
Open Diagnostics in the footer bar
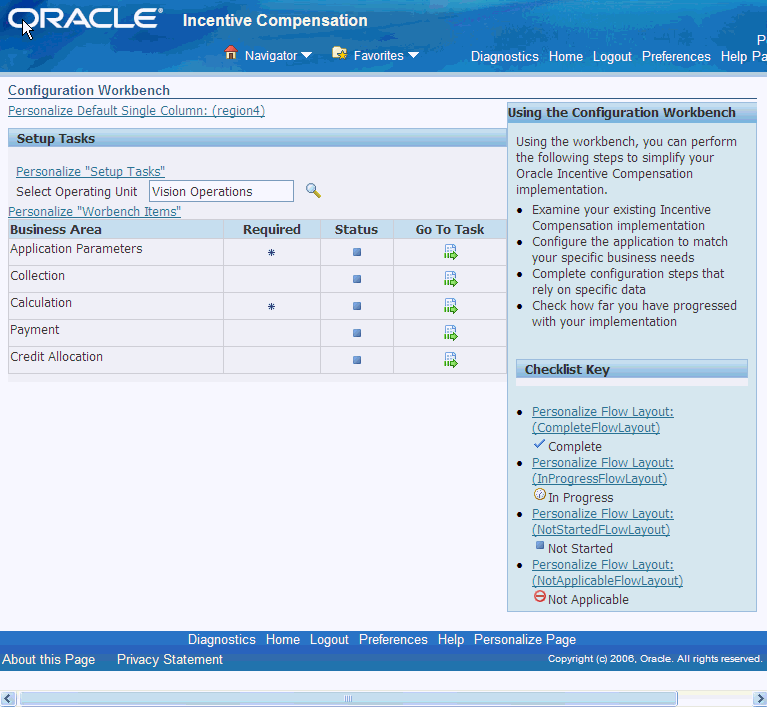click(222, 639)
